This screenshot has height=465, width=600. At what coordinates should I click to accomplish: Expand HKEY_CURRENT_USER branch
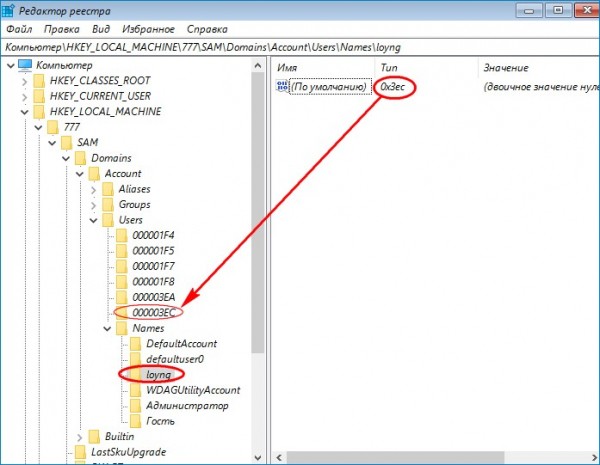point(24,97)
